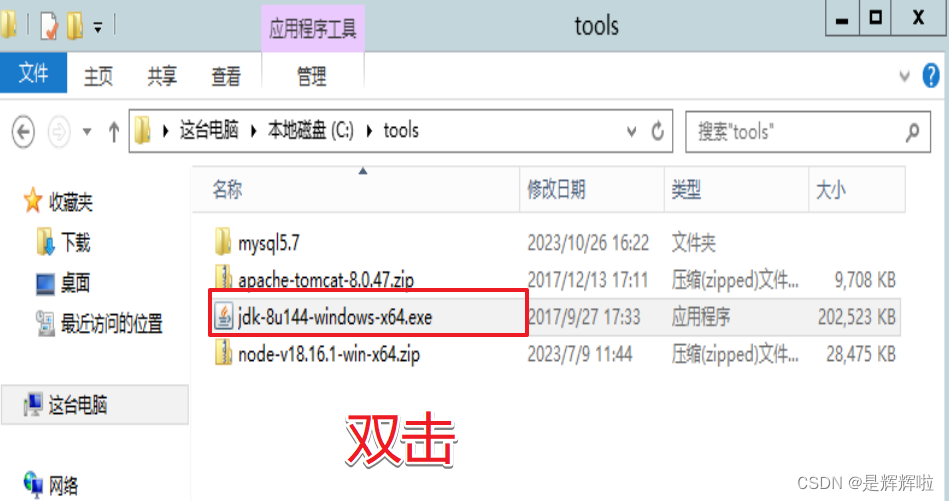Image resolution: width=949 pixels, height=501 pixels.
Task: Open the help question mark icon
Action: tap(931, 76)
